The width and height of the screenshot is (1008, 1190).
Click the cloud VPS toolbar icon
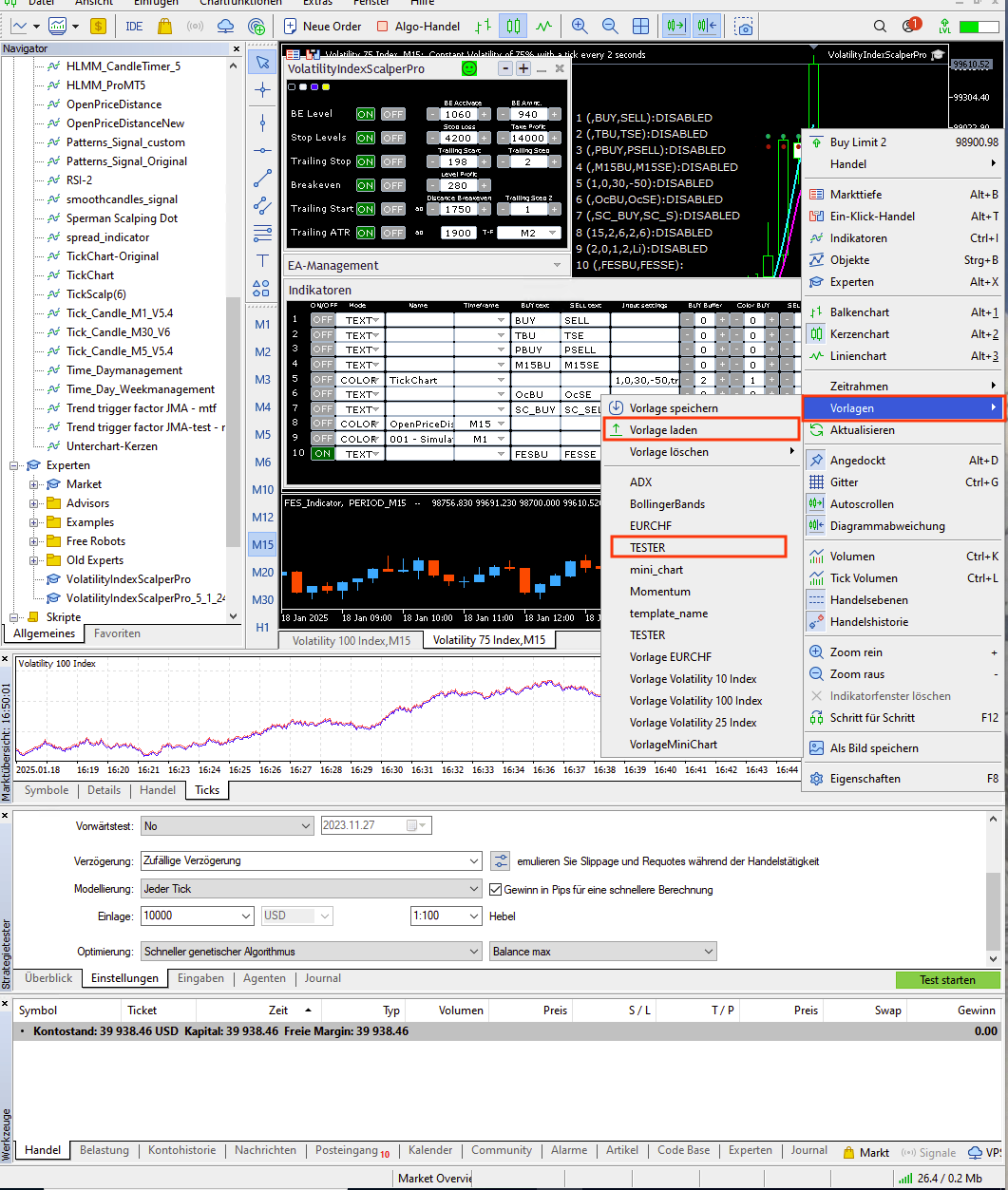coord(225,27)
